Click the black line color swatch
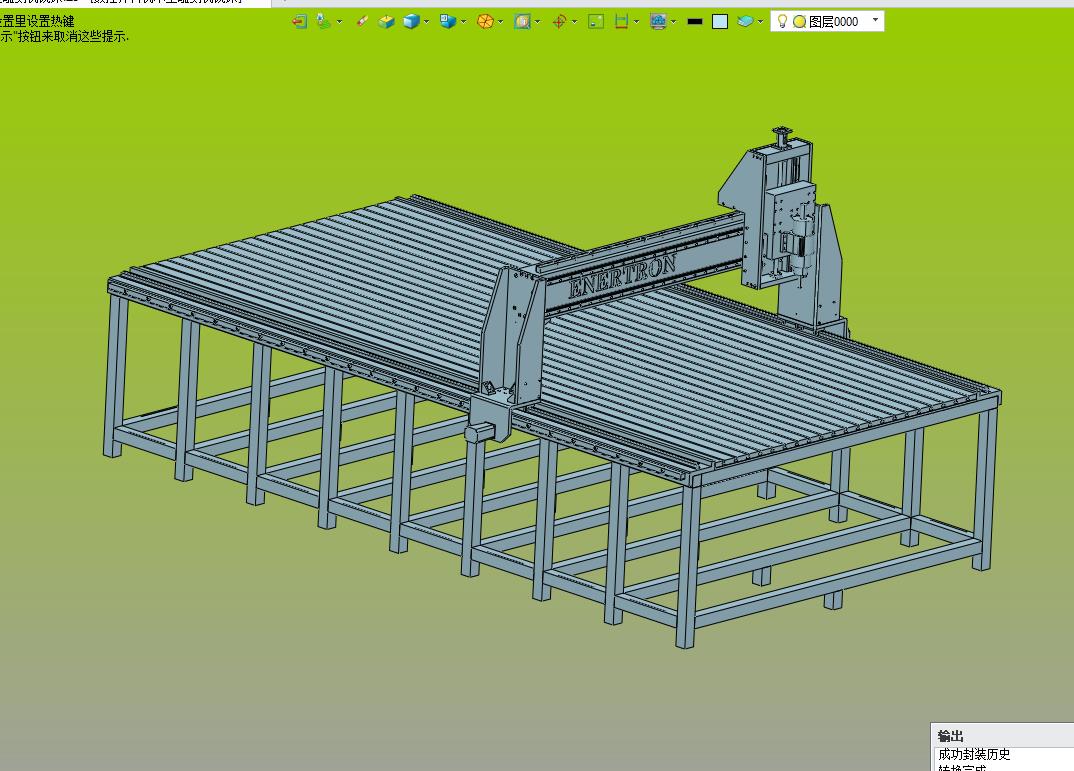Viewport: 1074px width, 771px height. (695, 22)
